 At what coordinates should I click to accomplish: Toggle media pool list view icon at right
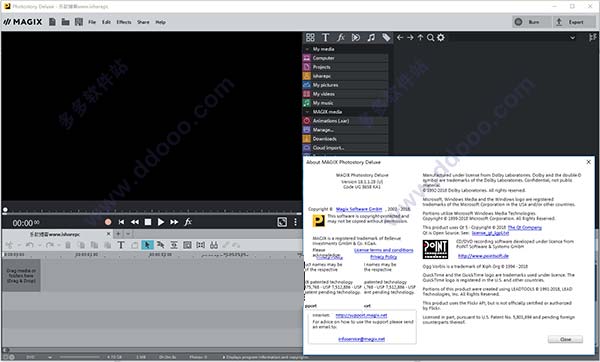tap(592, 38)
